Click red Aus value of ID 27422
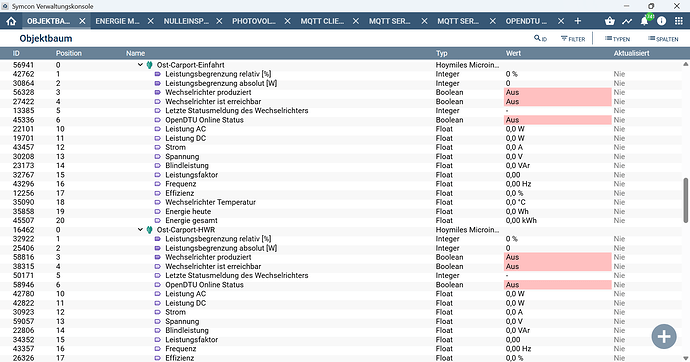Viewport: 690px width, 362px height. click(x=558, y=102)
